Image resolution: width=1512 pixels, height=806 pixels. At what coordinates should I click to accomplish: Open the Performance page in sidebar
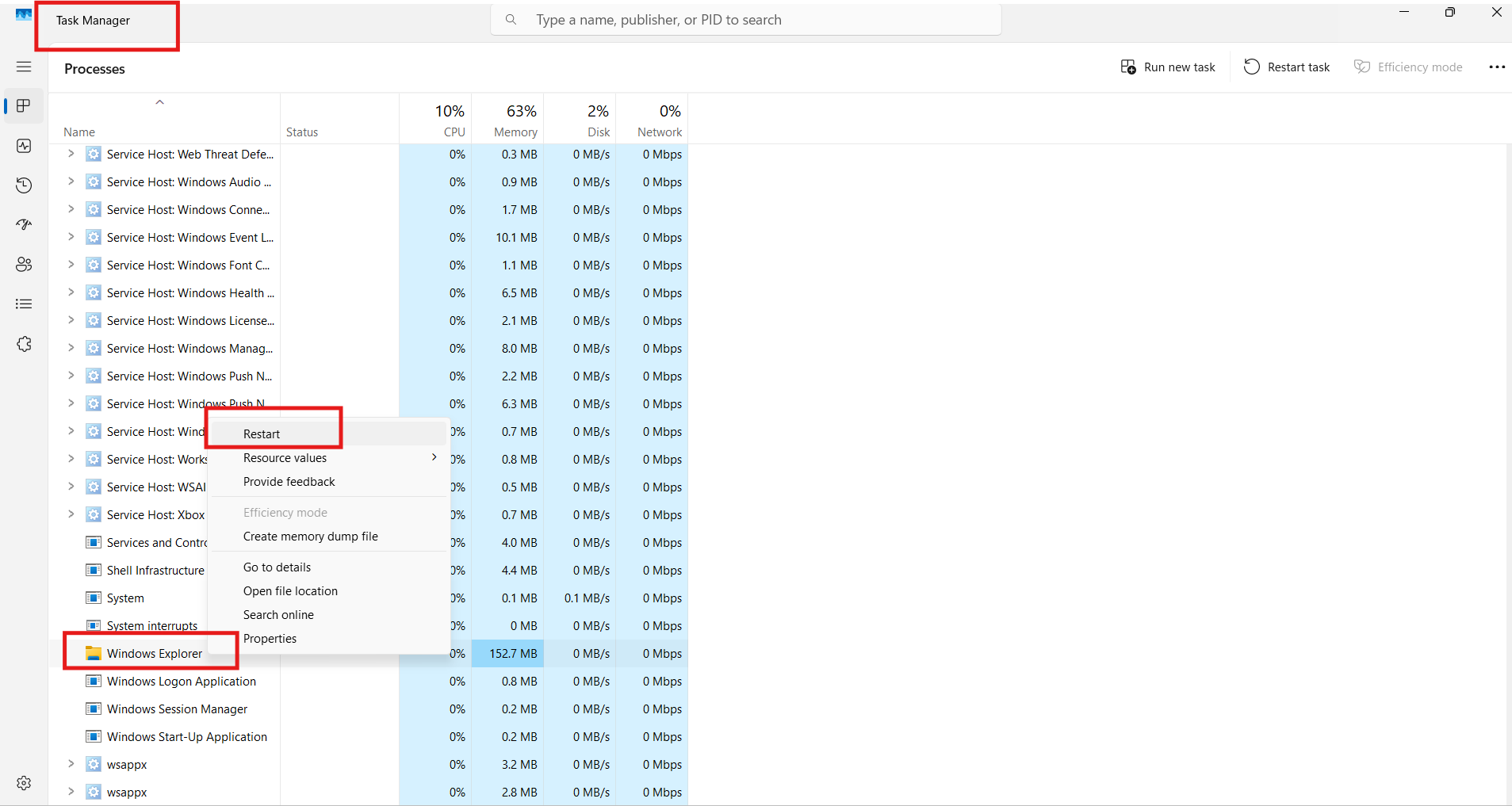(x=24, y=146)
